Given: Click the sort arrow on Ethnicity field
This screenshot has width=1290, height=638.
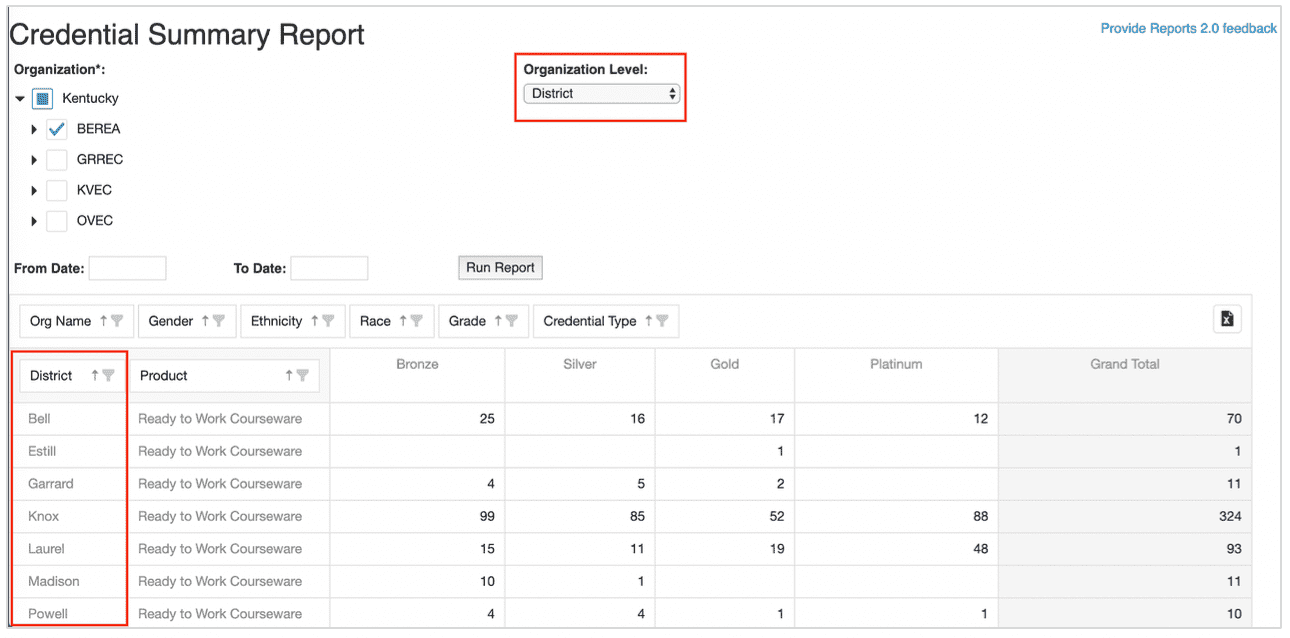Looking at the screenshot, I should (x=314, y=321).
